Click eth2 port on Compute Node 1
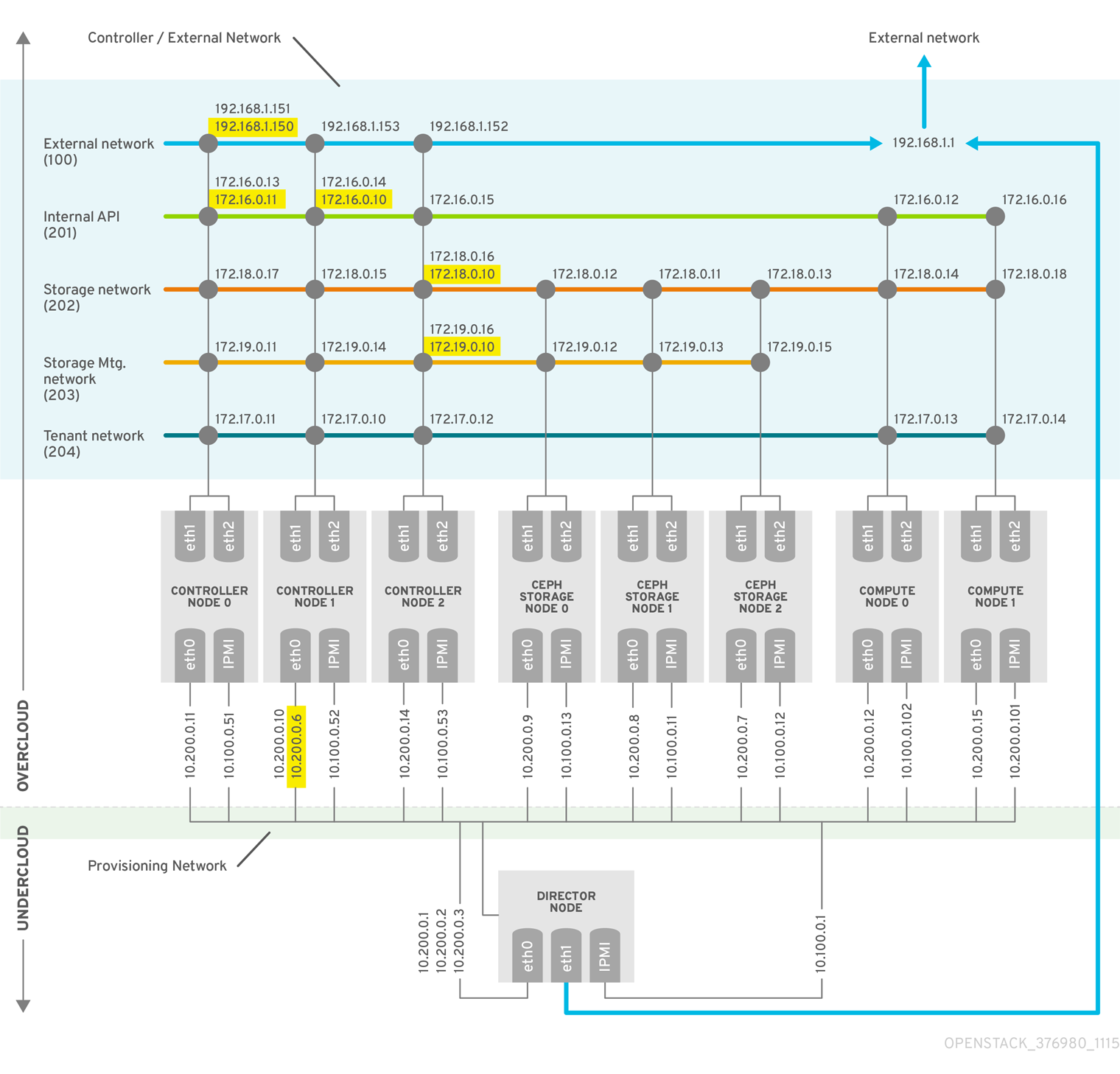The width and height of the screenshot is (1120, 1074). tap(1015, 536)
